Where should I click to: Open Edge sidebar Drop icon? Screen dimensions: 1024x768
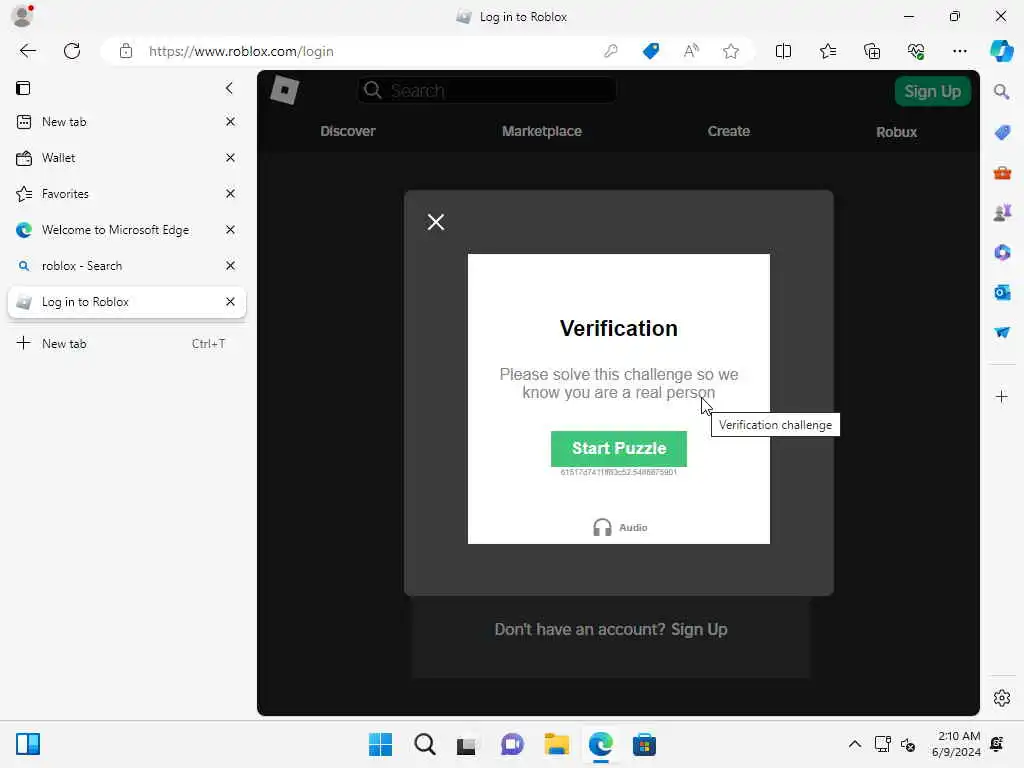(x=1002, y=332)
